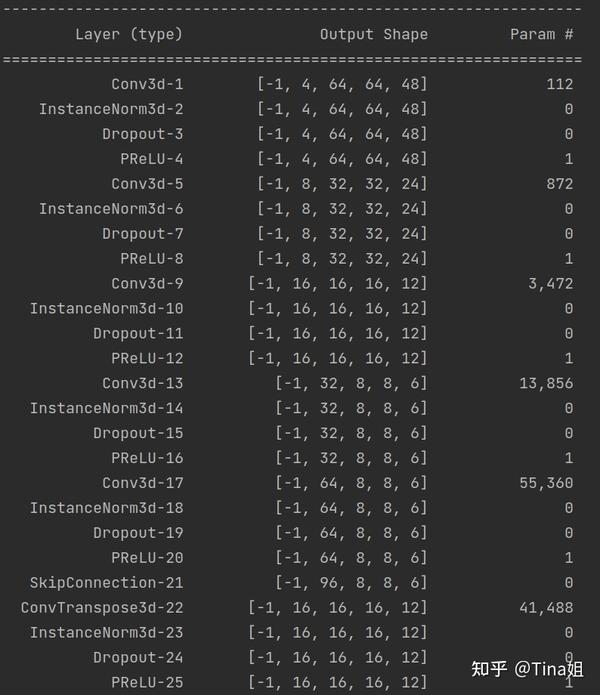
Task: Click the InstanceNorm3d-23 layer name
Action: (106, 633)
